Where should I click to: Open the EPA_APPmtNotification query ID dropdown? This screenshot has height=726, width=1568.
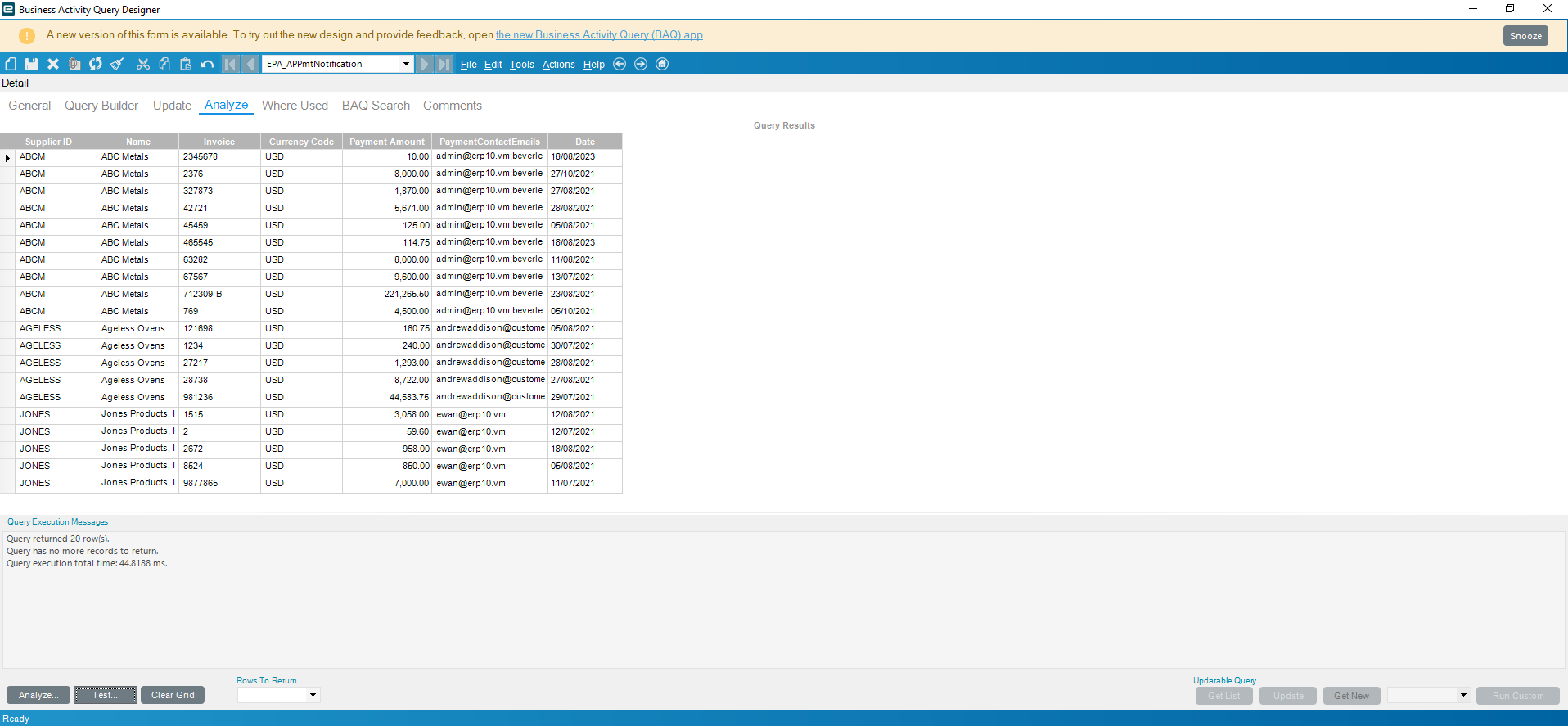pyautogui.click(x=406, y=64)
